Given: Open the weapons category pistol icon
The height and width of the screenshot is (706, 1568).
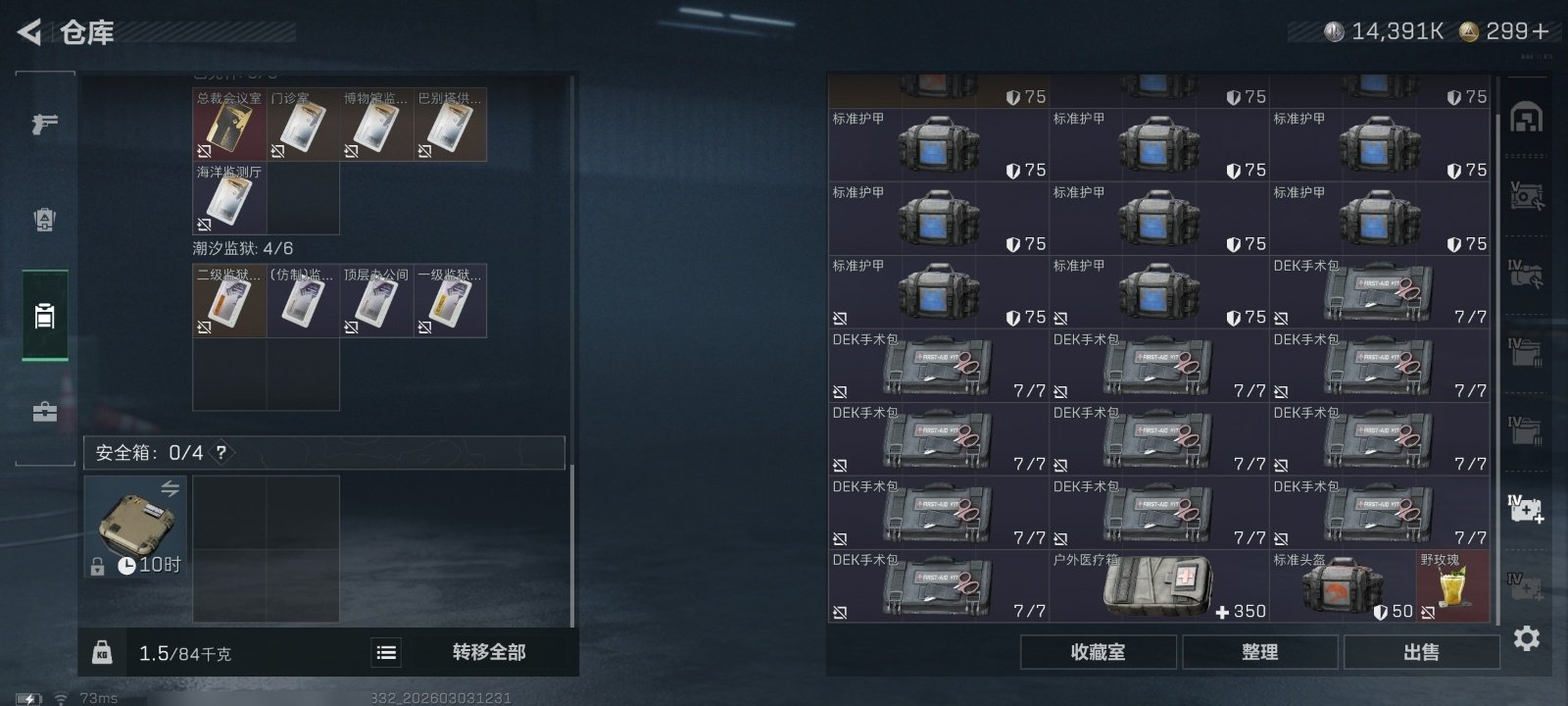Looking at the screenshot, I should coord(45,124).
